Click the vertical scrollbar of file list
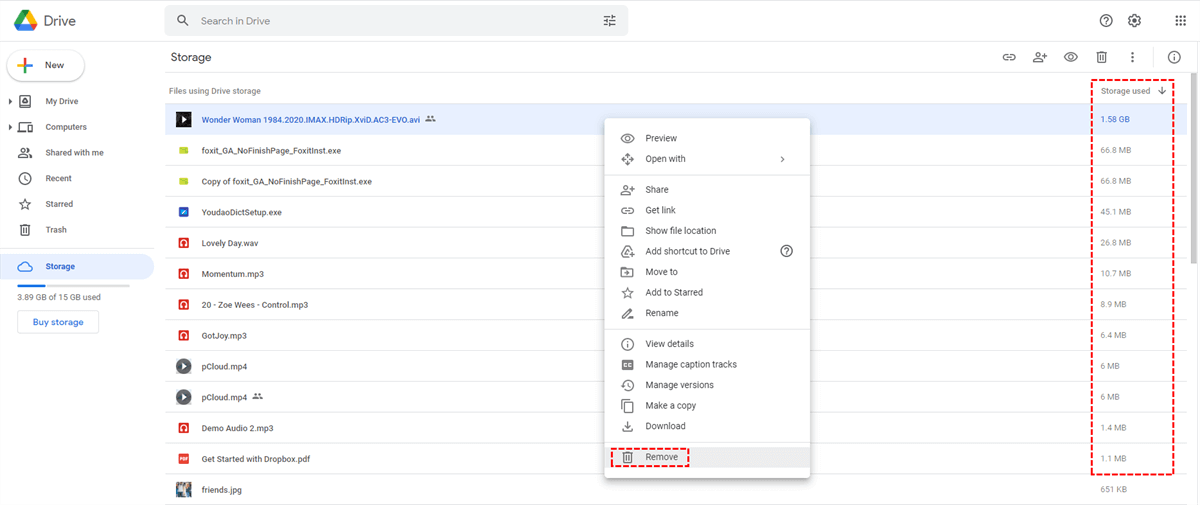Viewport: 1200px width, 505px height. [1193, 168]
